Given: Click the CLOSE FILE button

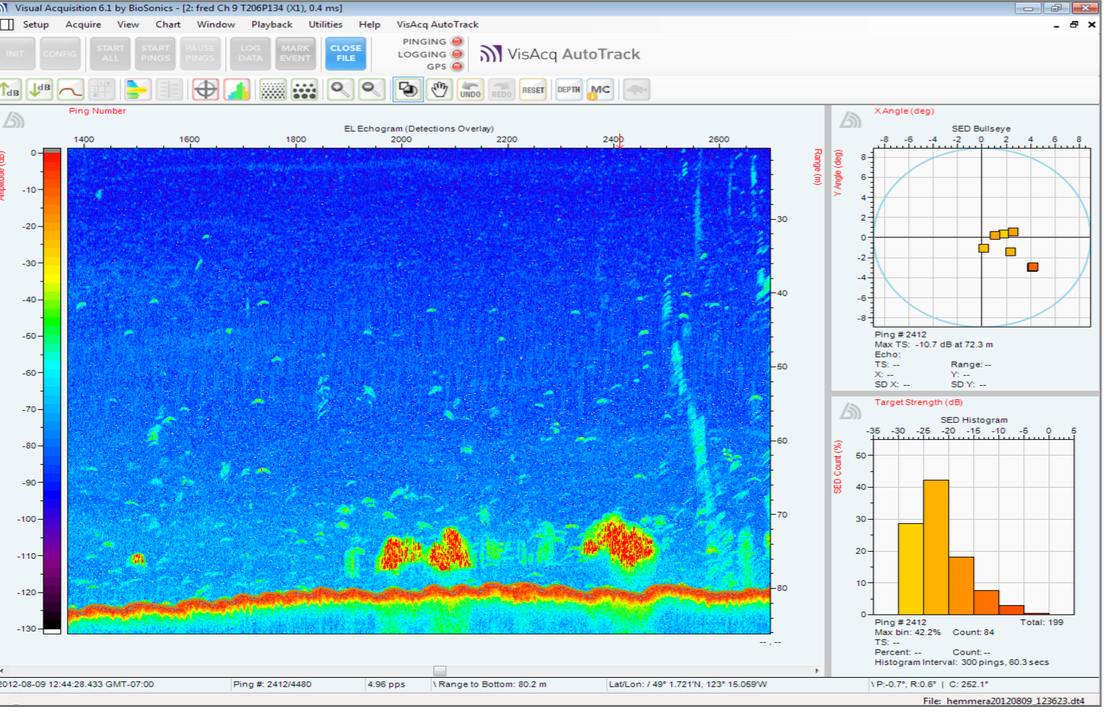Looking at the screenshot, I should 346,53.
